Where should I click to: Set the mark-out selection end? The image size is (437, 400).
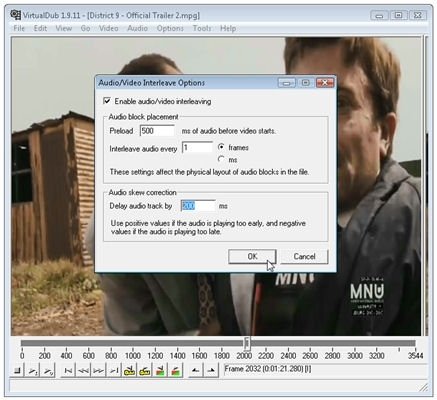click(x=211, y=370)
